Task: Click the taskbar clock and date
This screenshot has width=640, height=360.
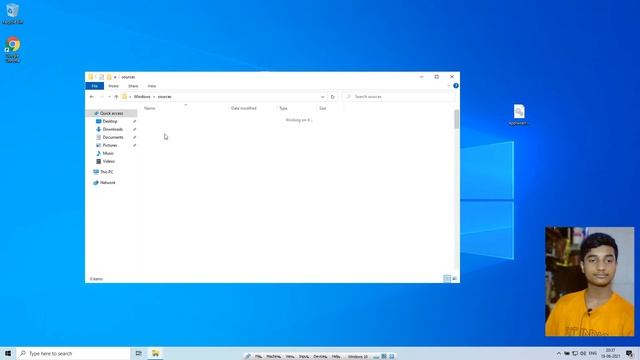Action: [610, 353]
